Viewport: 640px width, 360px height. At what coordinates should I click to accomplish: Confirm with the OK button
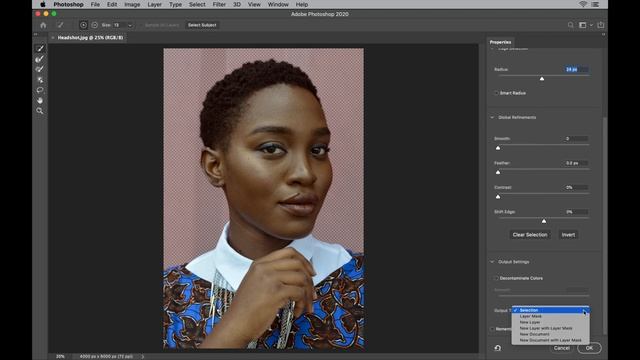coord(589,348)
